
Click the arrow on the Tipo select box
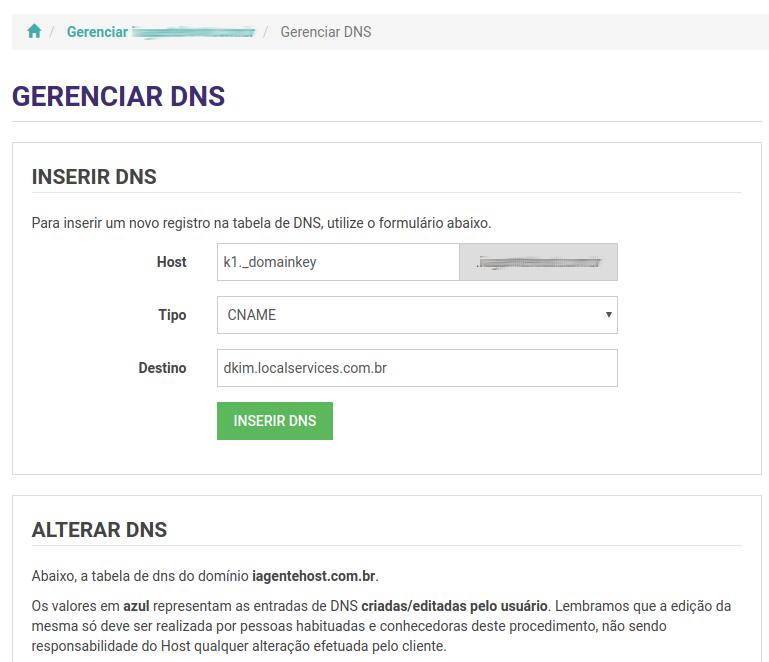(x=608, y=315)
